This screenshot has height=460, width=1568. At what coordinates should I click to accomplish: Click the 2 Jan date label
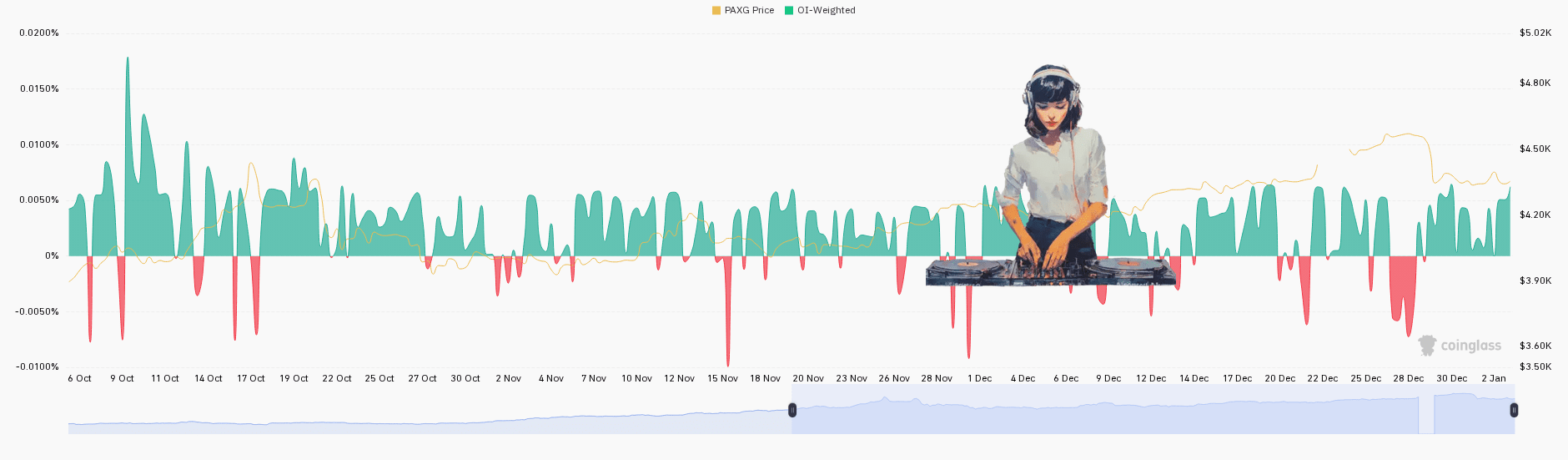1494,378
